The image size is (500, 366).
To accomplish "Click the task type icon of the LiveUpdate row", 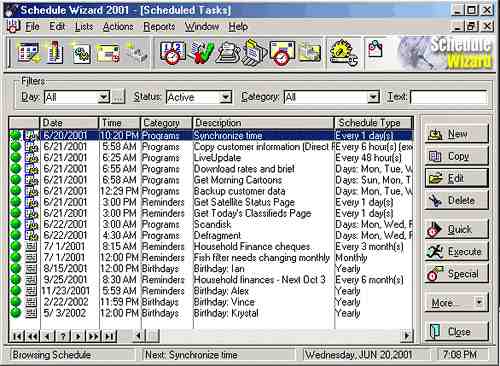I will (32, 158).
